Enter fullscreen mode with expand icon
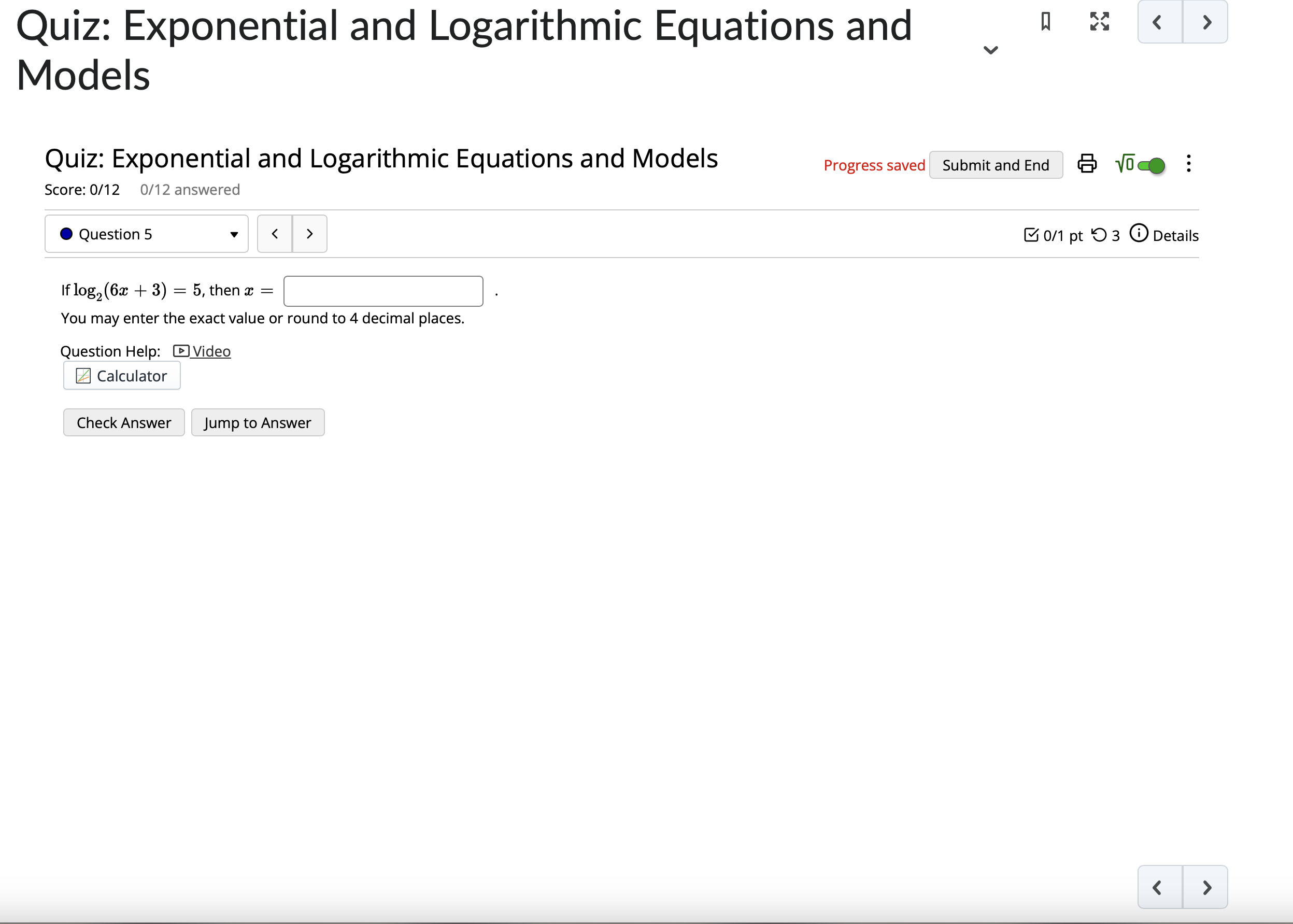The height and width of the screenshot is (924, 1293). coord(1099,22)
